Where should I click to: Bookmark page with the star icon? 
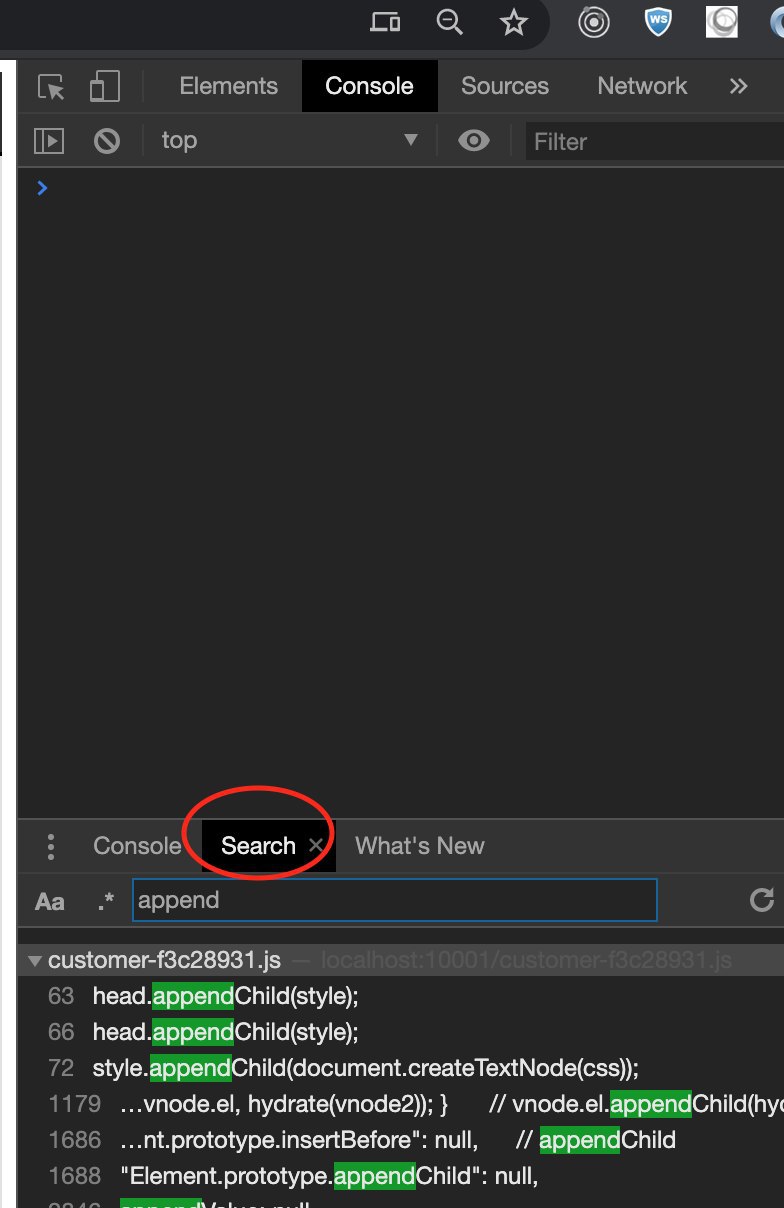(x=513, y=23)
